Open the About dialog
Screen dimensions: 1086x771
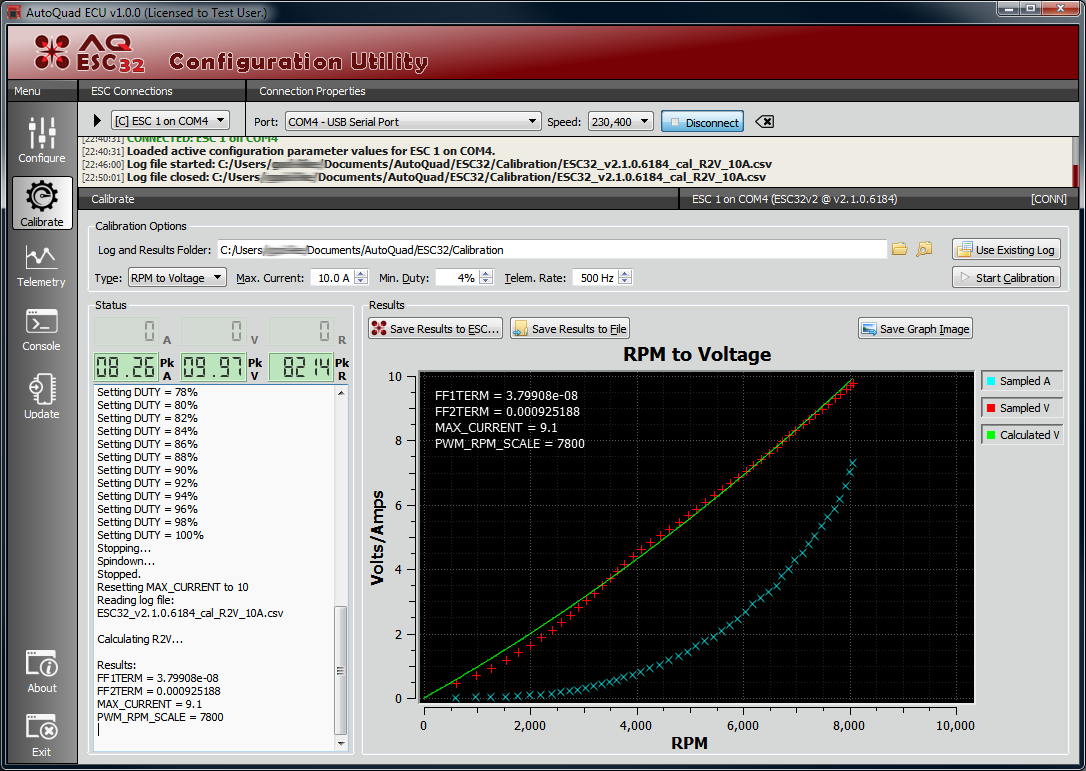click(x=42, y=671)
